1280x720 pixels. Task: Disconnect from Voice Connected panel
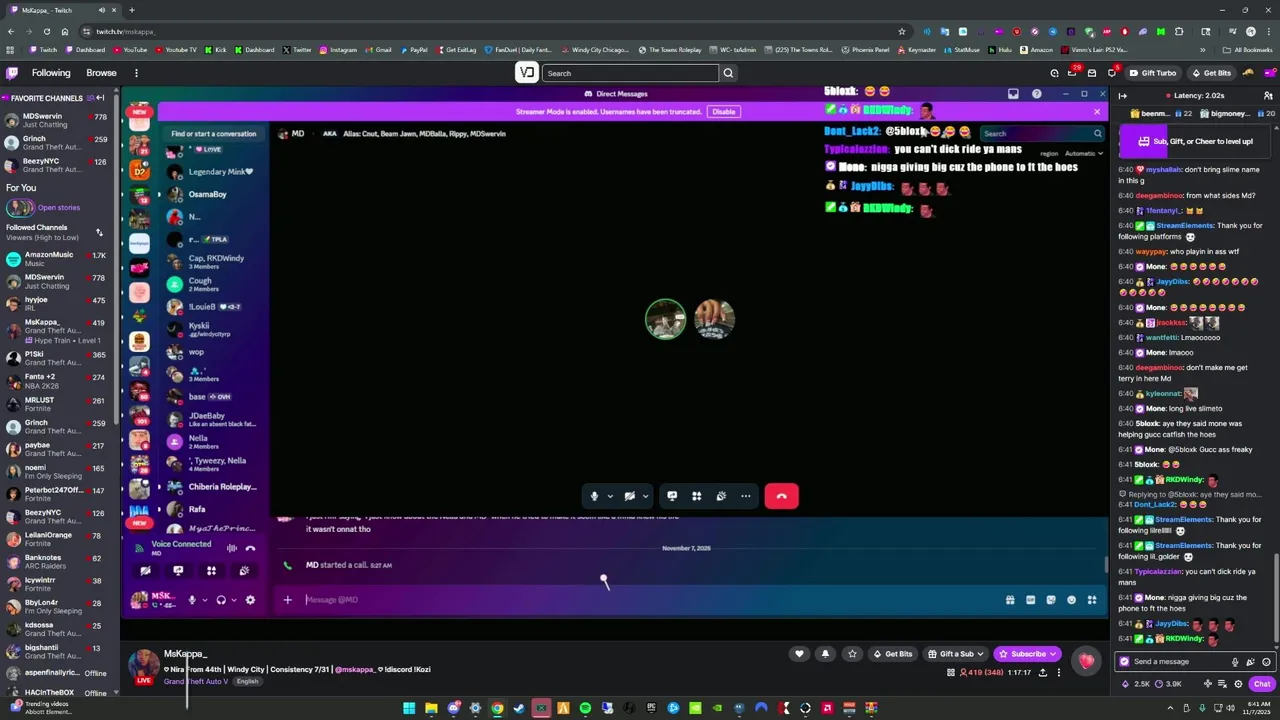pos(250,548)
